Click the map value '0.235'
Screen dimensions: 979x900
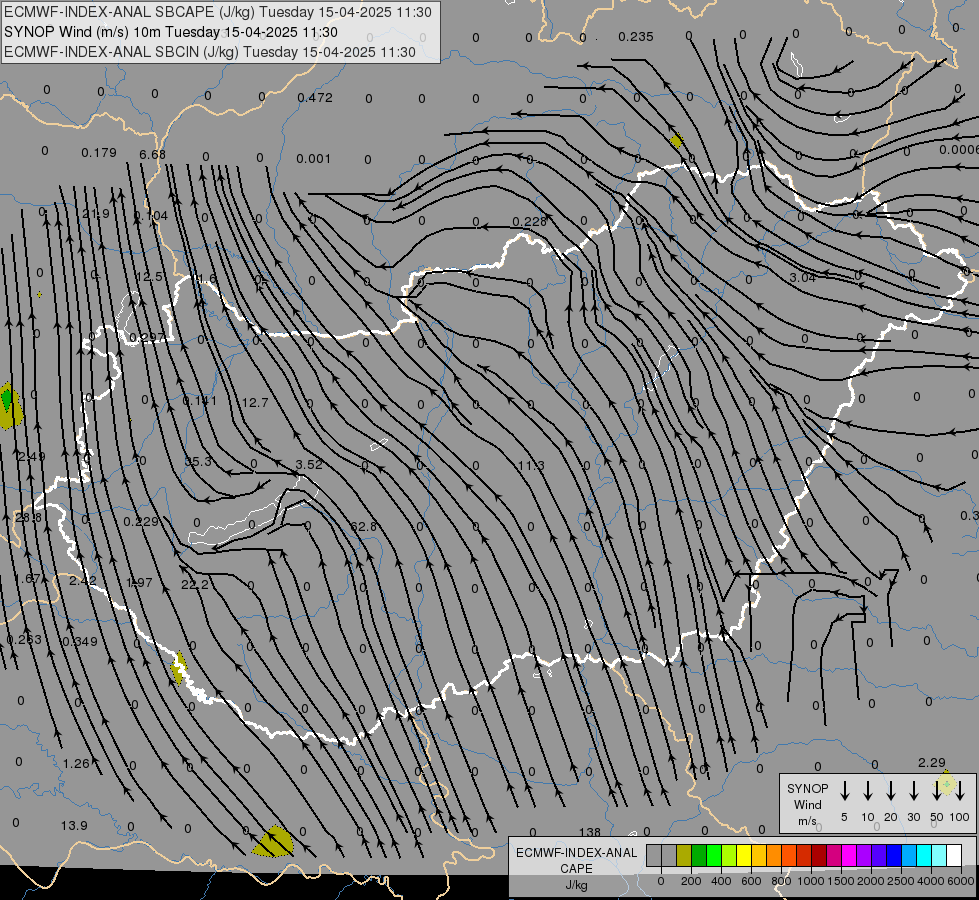click(x=636, y=37)
